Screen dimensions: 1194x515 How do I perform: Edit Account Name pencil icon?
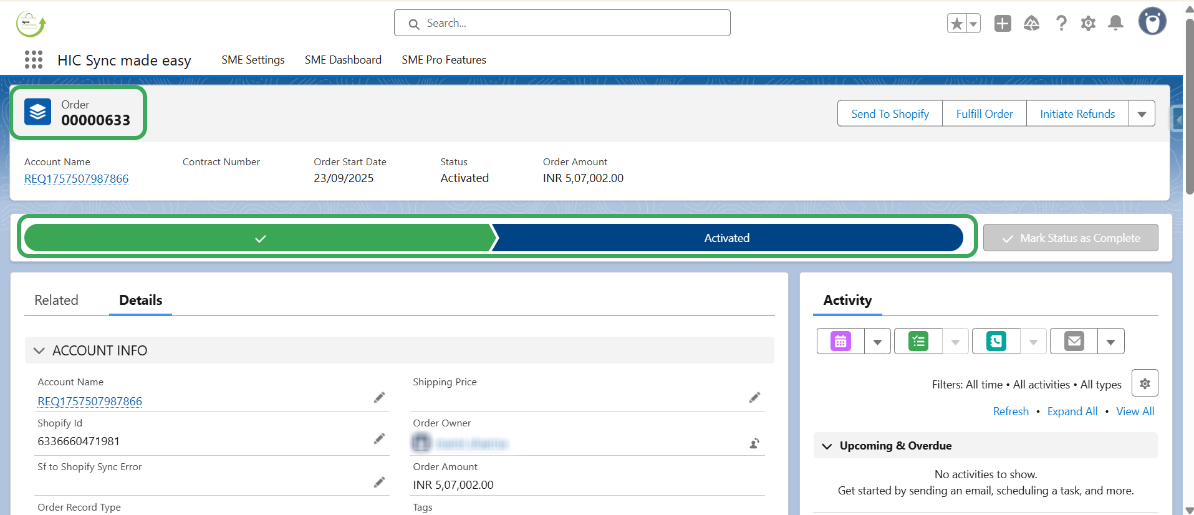pos(379,397)
